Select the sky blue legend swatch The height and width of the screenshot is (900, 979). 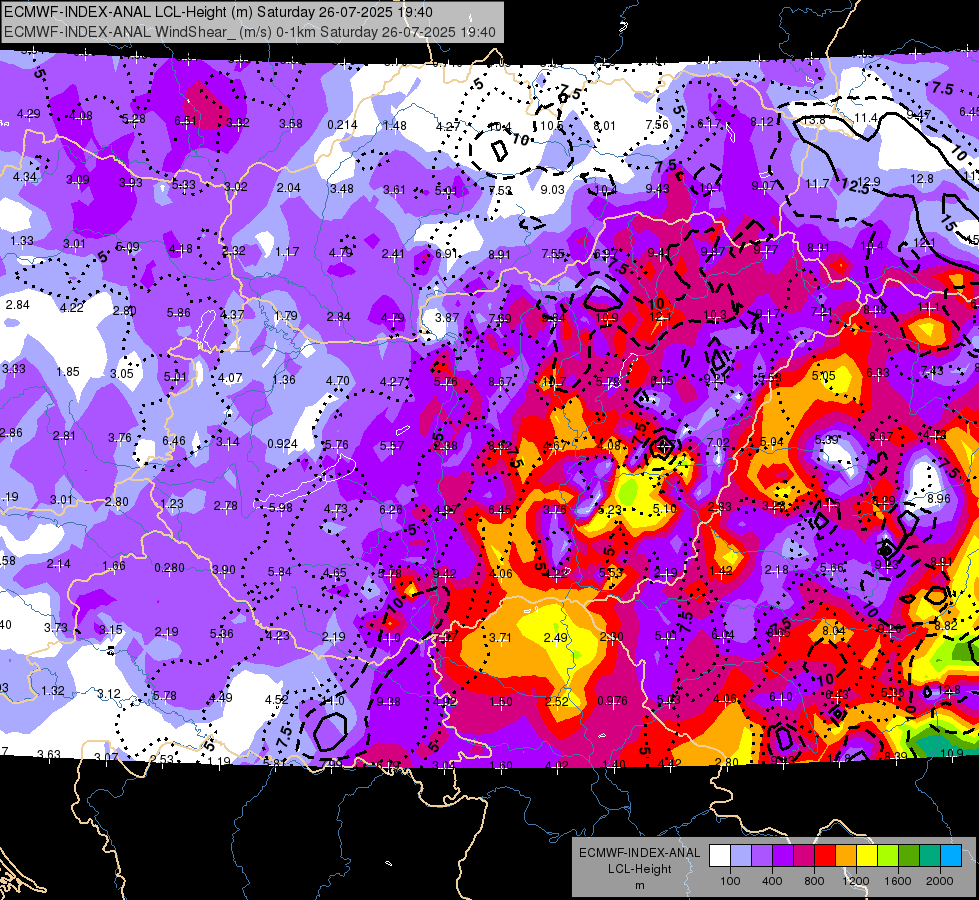[951, 856]
